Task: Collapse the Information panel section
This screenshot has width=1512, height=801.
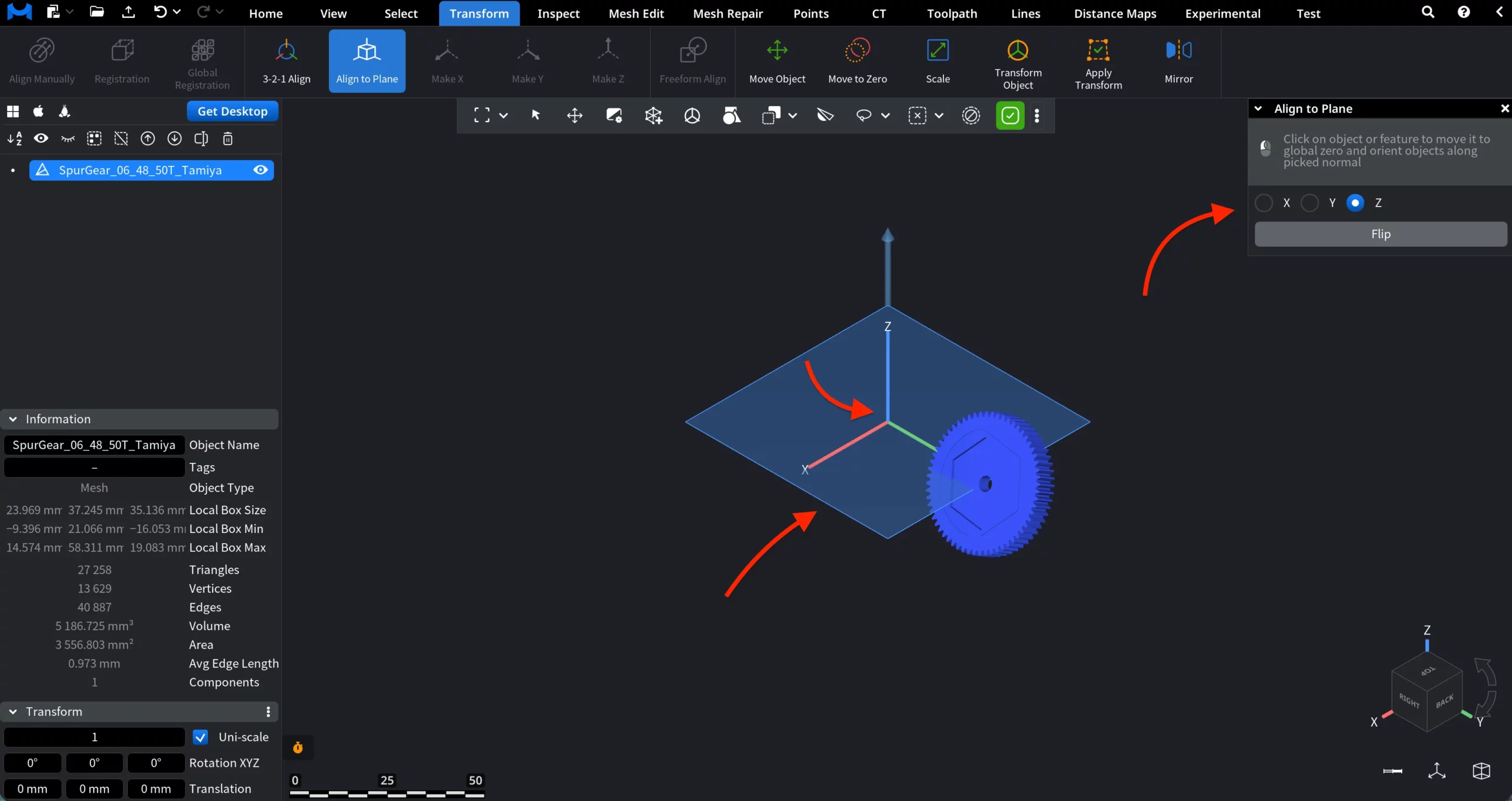Action: pyautogui.click(x=13, y=419)
